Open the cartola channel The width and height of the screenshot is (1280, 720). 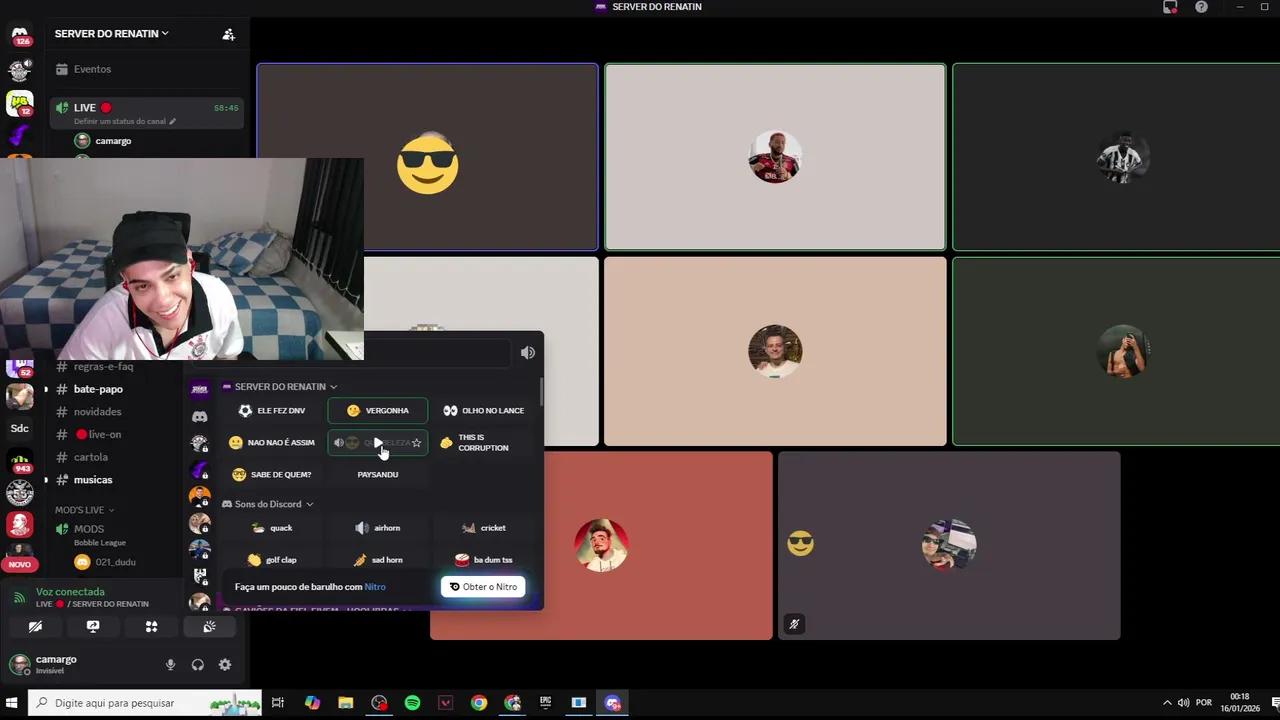tap(91, 457)
